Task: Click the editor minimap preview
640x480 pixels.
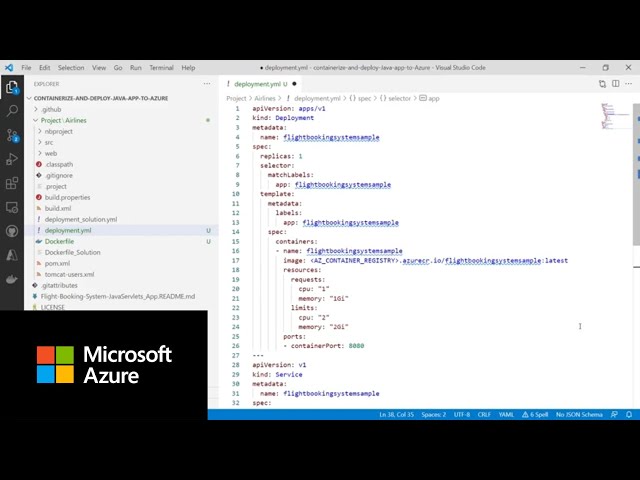Action: pos(615,116)
